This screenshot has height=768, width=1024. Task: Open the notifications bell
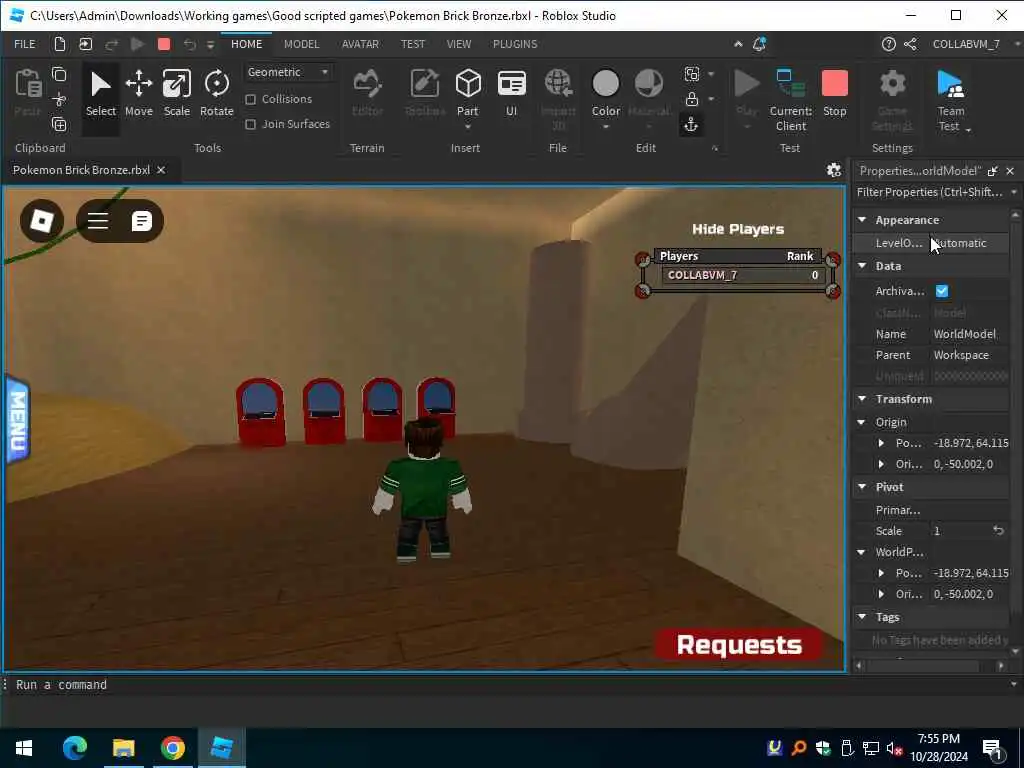pos(759,44)
